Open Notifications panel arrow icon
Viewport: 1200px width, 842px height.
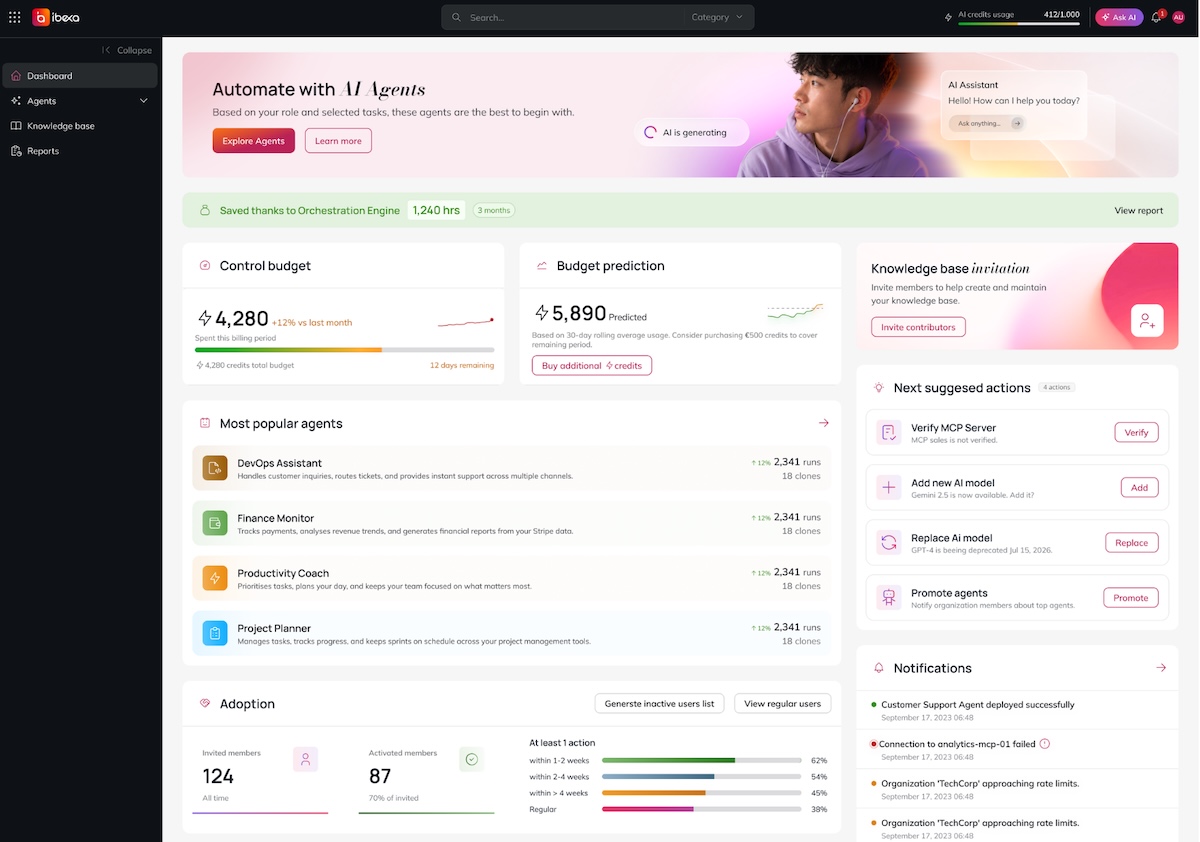1161,667
